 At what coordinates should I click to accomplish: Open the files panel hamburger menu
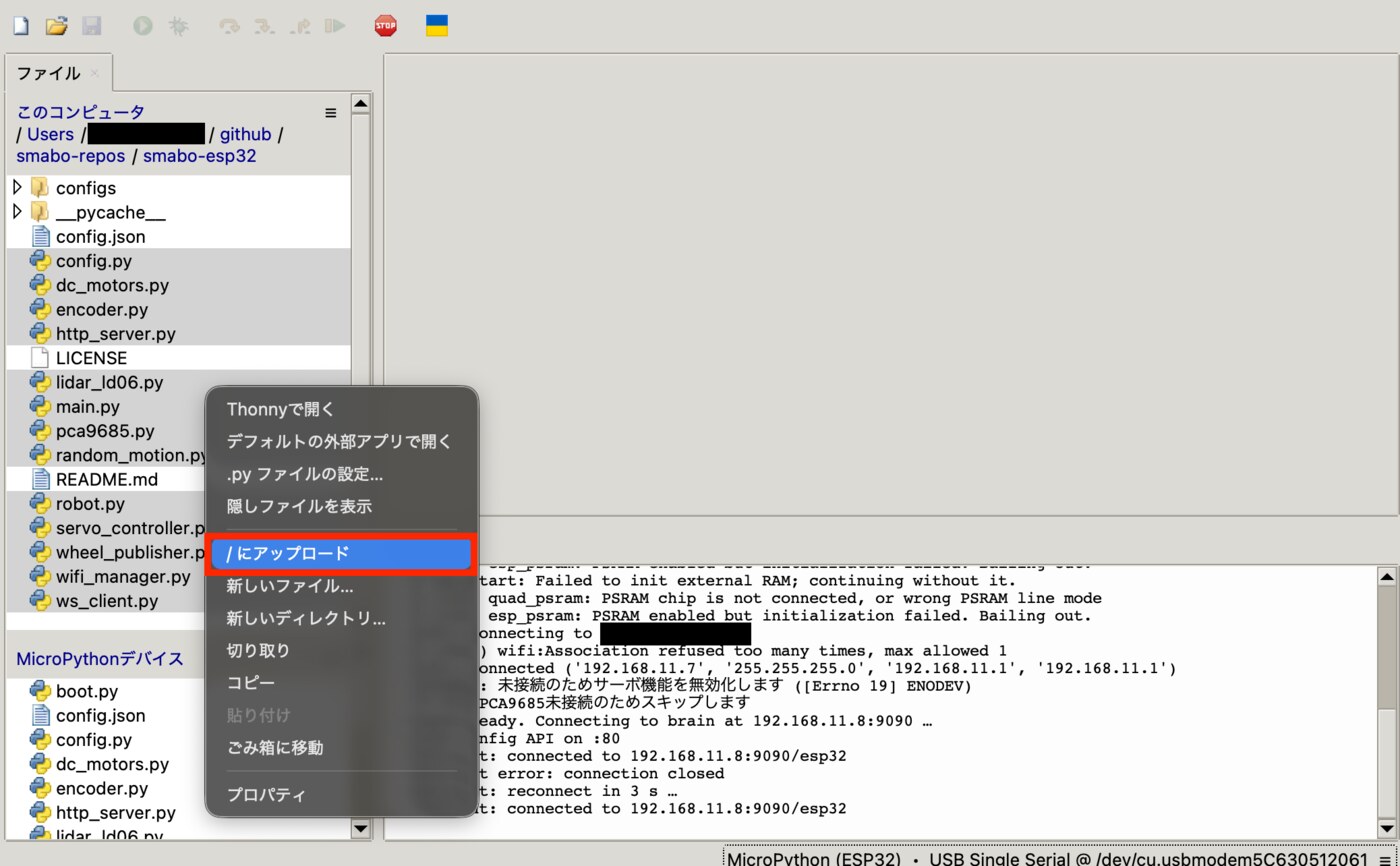click(331, 113)
